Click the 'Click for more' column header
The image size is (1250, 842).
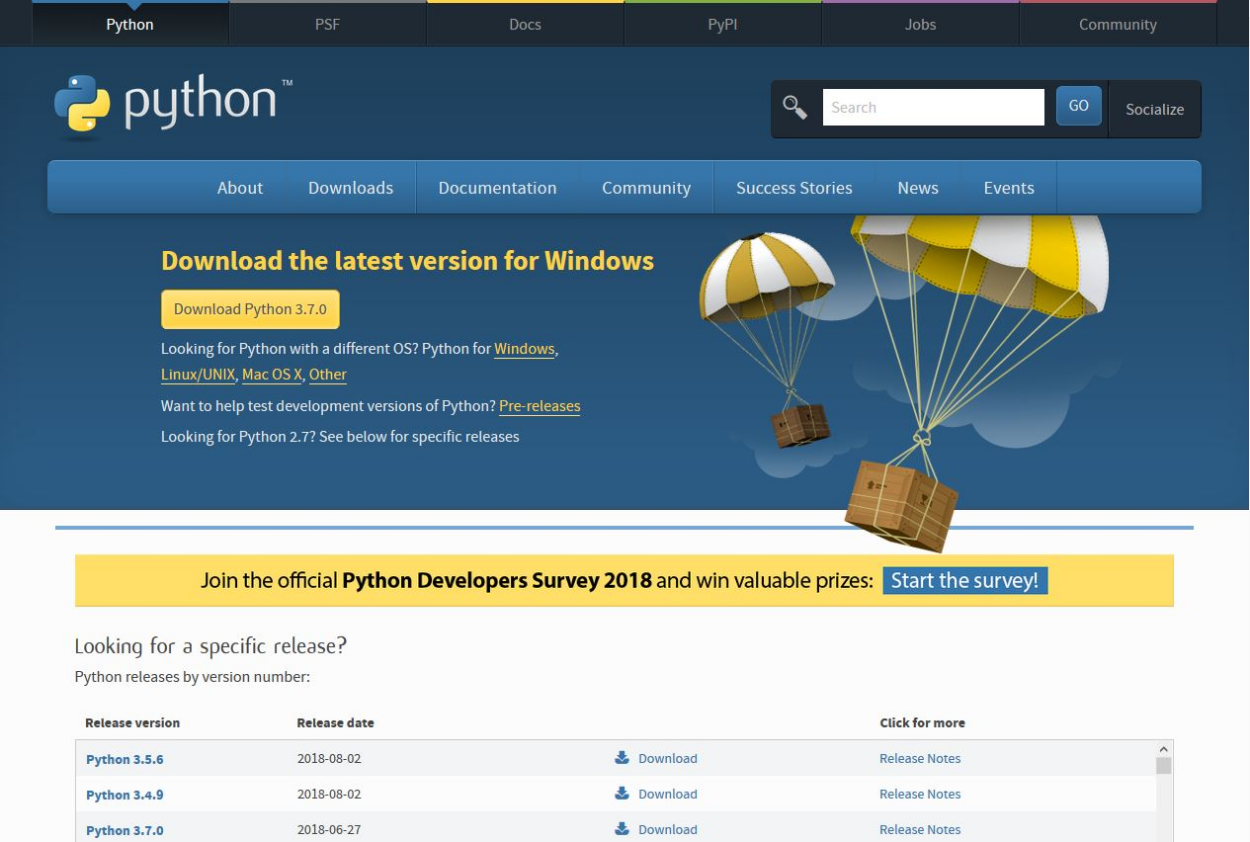tap(922, 722)
